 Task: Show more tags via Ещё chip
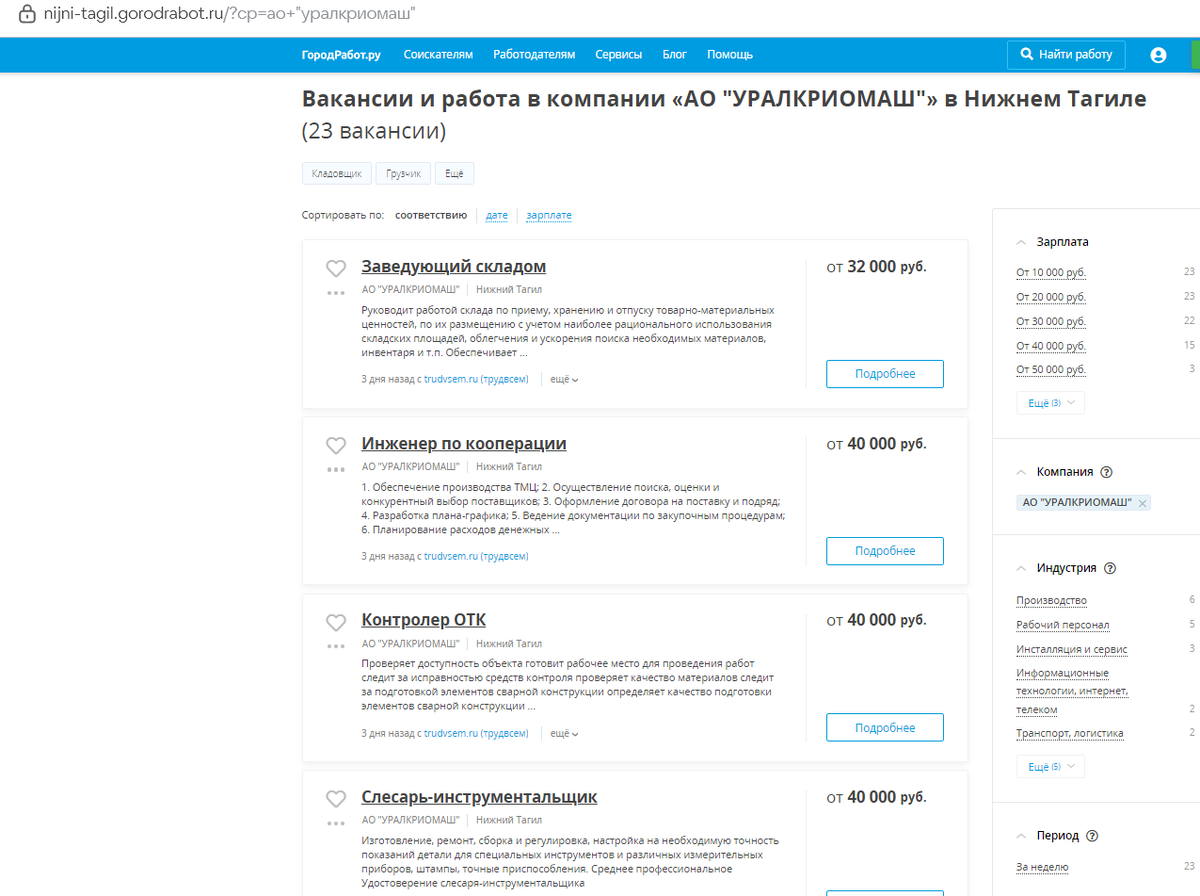pyautogui.click(x=454, y=174)
